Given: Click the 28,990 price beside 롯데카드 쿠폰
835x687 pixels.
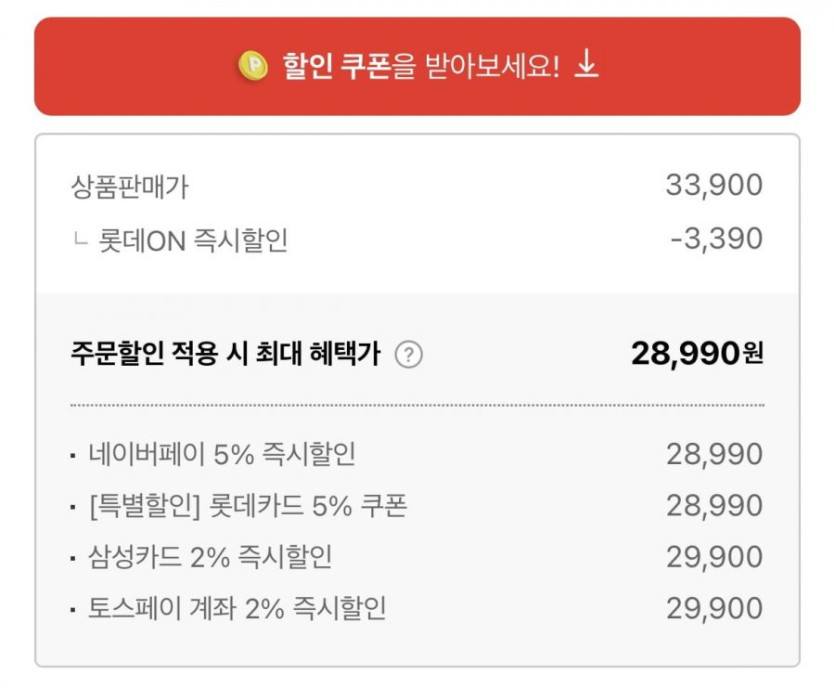Looking at the screenshot, I should point(714,506).
